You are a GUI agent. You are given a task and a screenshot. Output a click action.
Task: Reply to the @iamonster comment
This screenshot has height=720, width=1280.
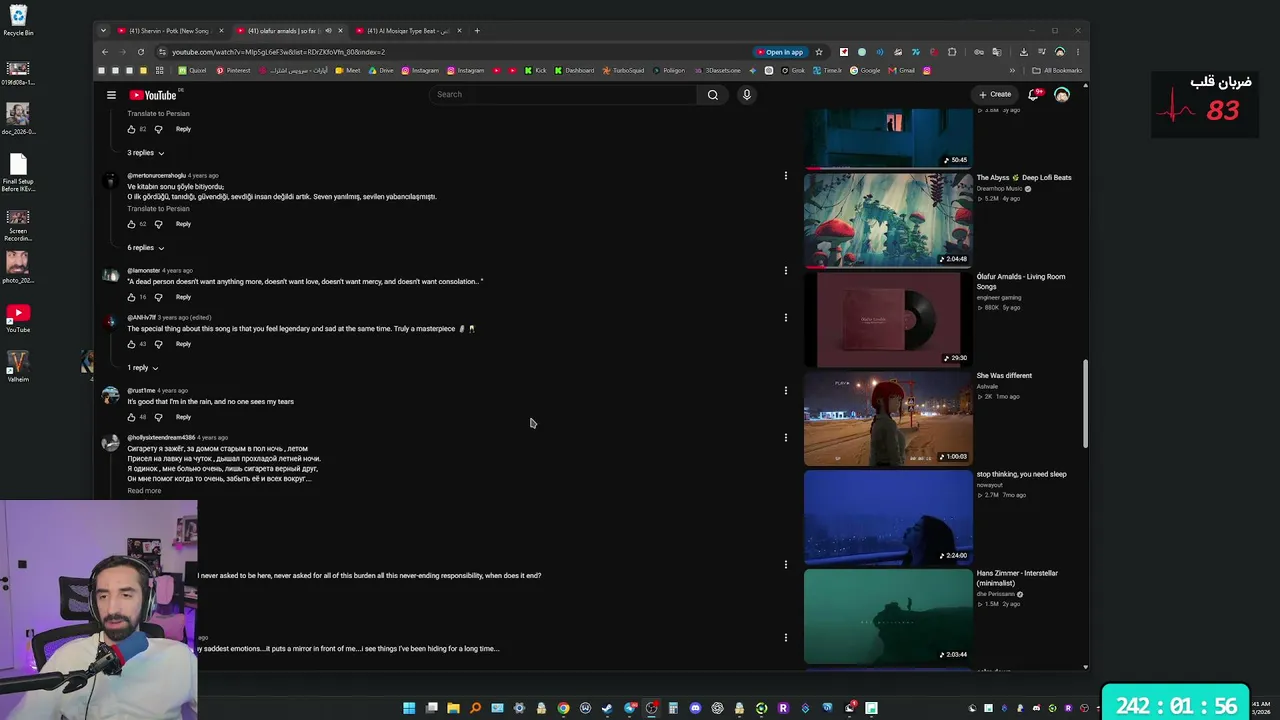point(183,297)
